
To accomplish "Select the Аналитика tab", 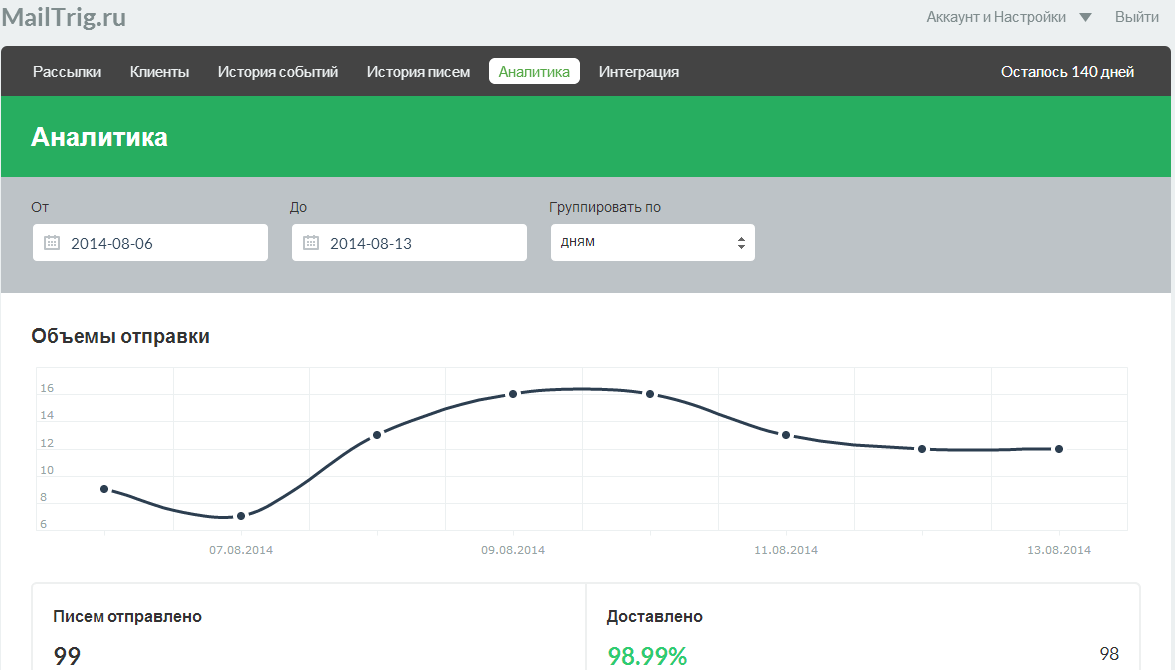I will coord(534,71).
